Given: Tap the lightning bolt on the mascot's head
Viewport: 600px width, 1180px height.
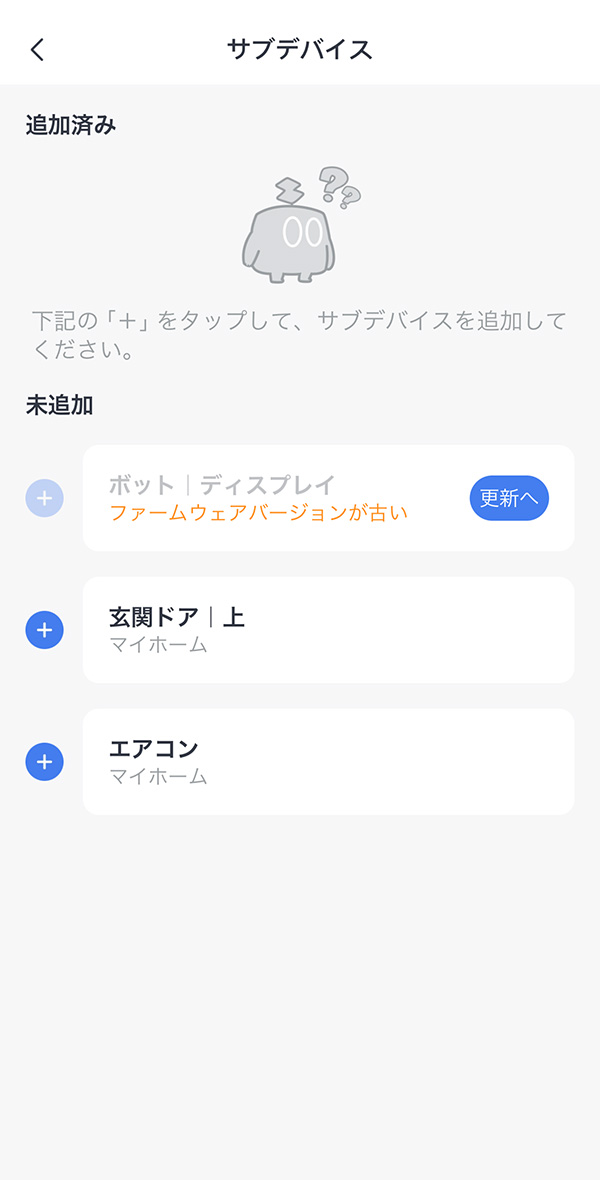Looking at the screenshot, I should coord(289,190).
